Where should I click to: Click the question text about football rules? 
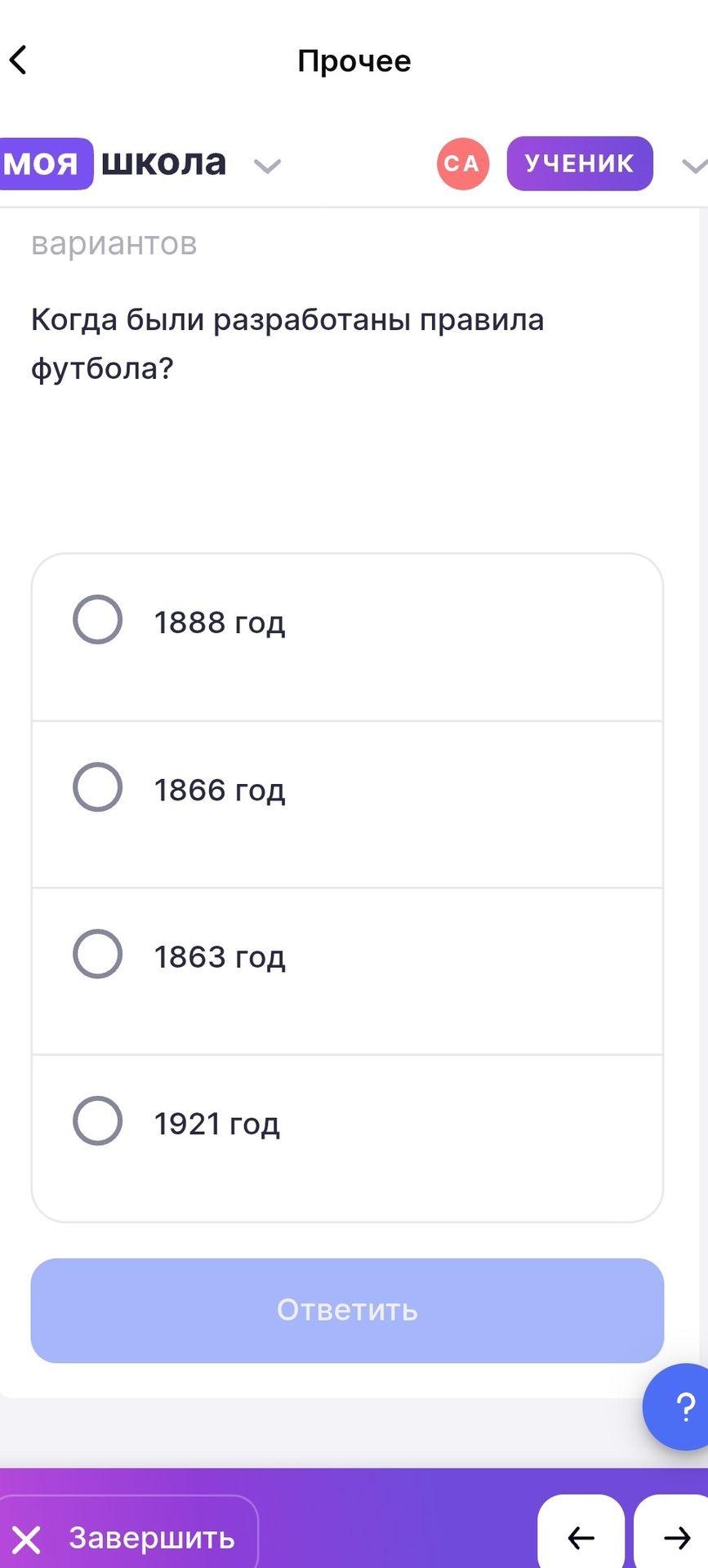[287, 344]
